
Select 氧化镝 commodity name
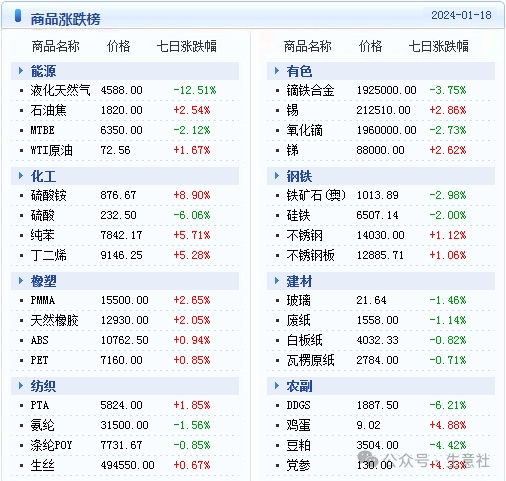click(304, 130)
